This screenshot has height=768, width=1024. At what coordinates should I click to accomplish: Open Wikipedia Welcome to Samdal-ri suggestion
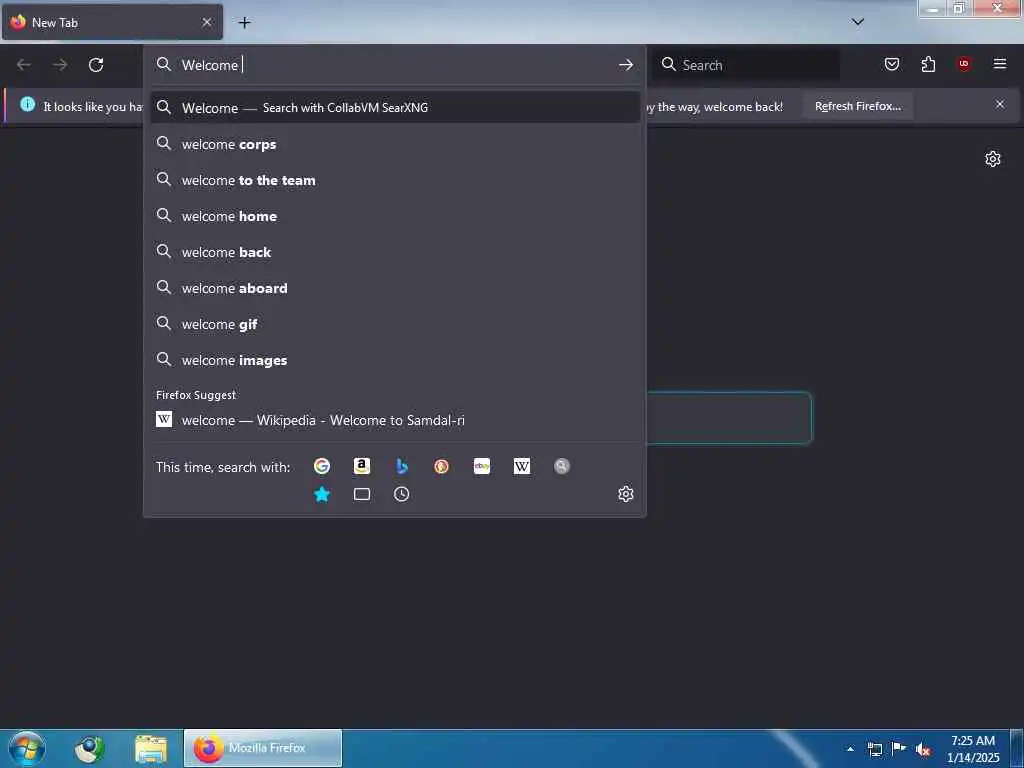(x=394, y=420)
